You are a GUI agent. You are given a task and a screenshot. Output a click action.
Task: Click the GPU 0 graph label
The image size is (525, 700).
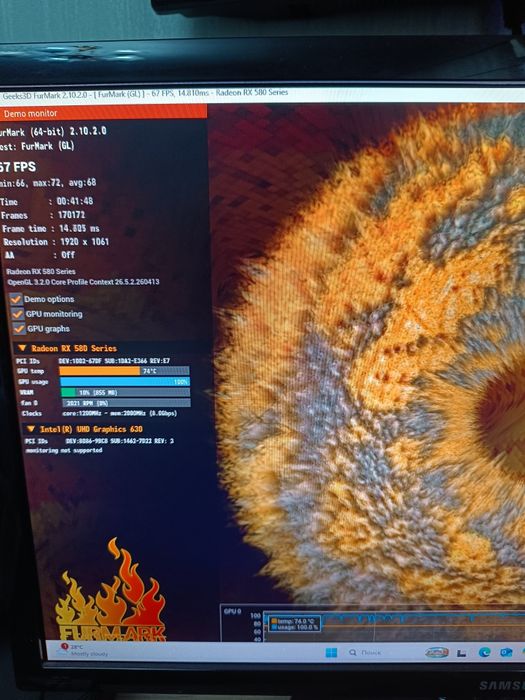point(233,611)
